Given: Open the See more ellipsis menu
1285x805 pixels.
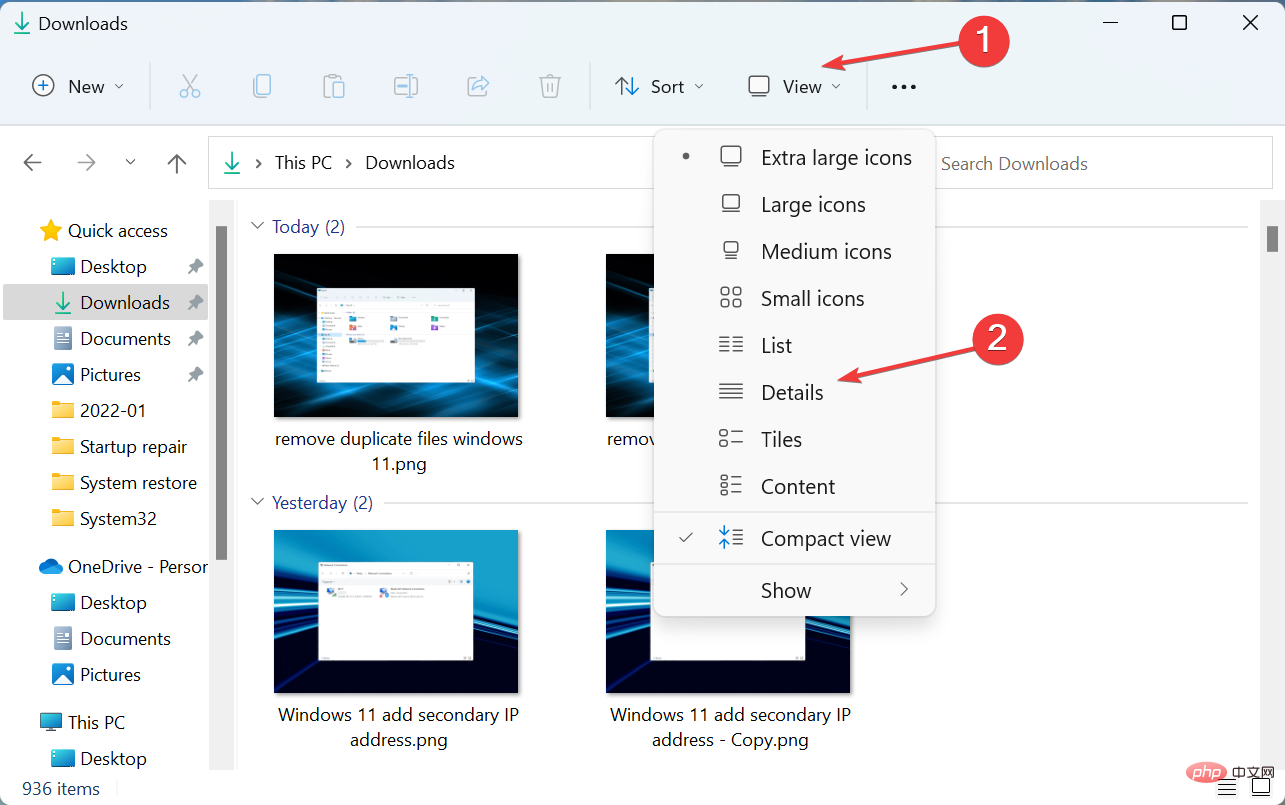Looking at the screenshot, I should (x=904, y=87).
